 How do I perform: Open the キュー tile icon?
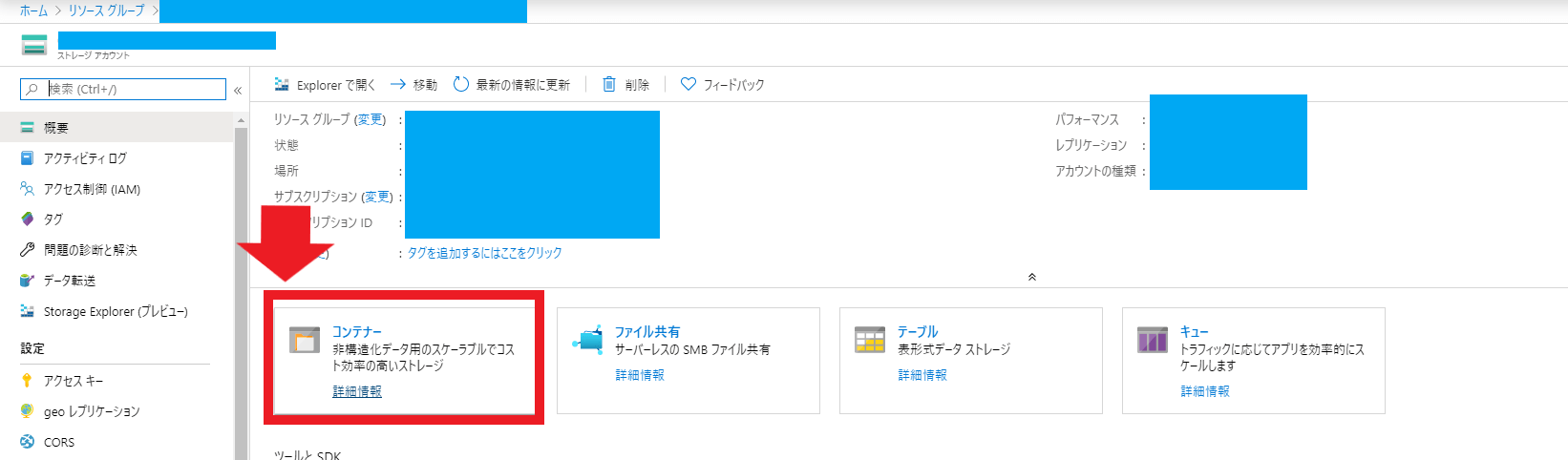1153,340
